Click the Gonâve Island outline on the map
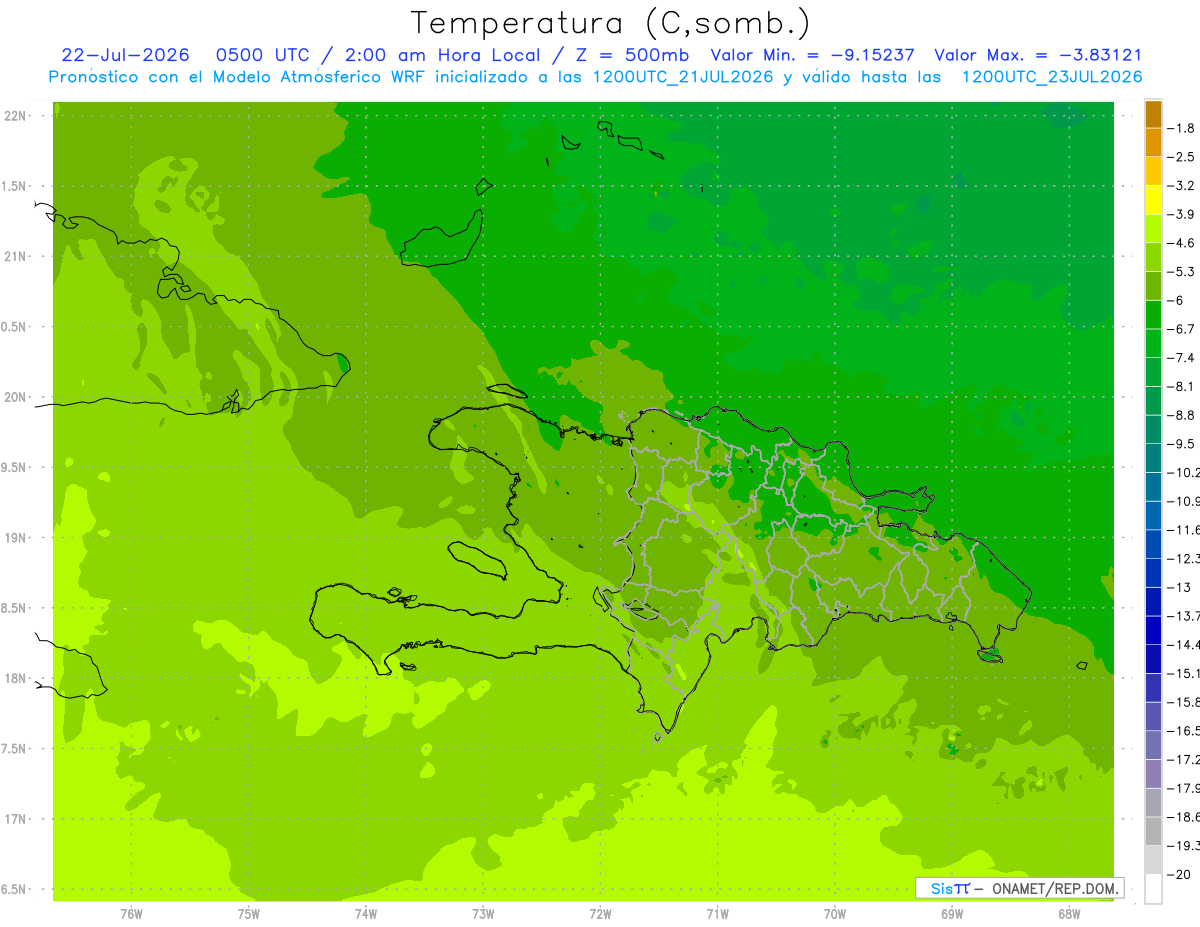Viewport: 1200px width, 927px height. 476,559
